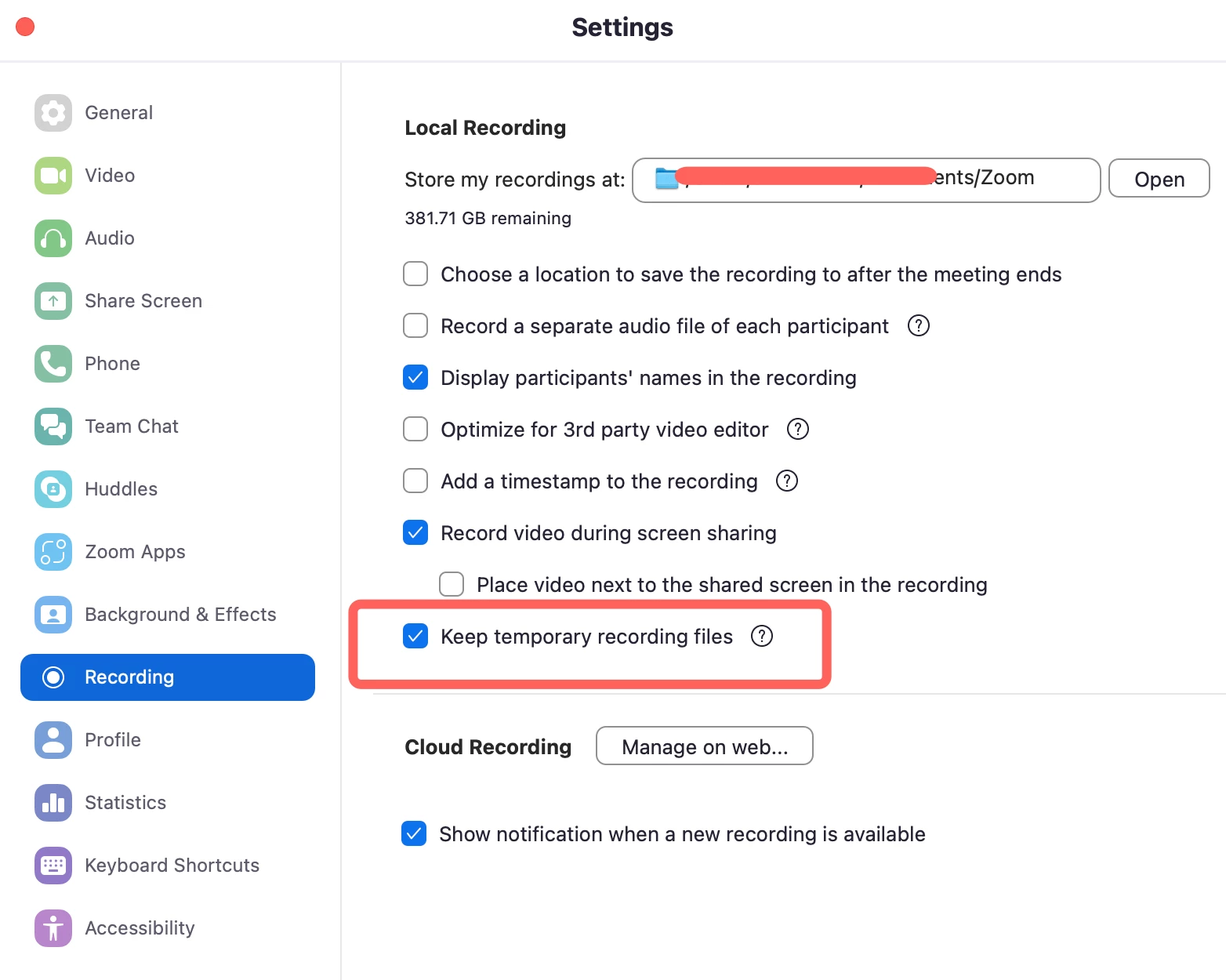Click the Open button for recordings folder
Viewport: 1226px width, 980px height.
pyautogui.click(x=1159, y=180)
